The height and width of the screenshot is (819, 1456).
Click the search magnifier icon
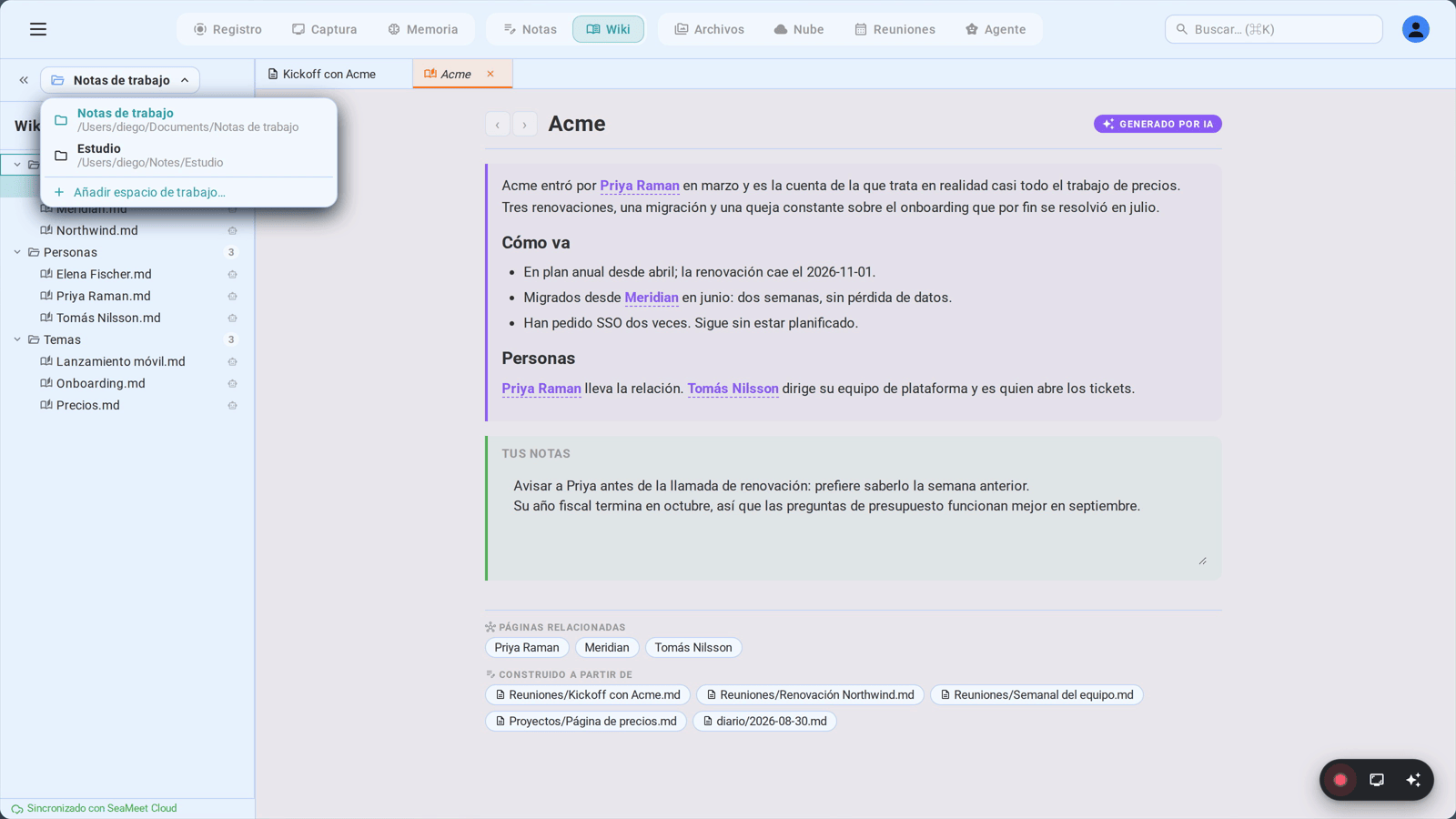pyautogui.click(x=1181, y=29)
